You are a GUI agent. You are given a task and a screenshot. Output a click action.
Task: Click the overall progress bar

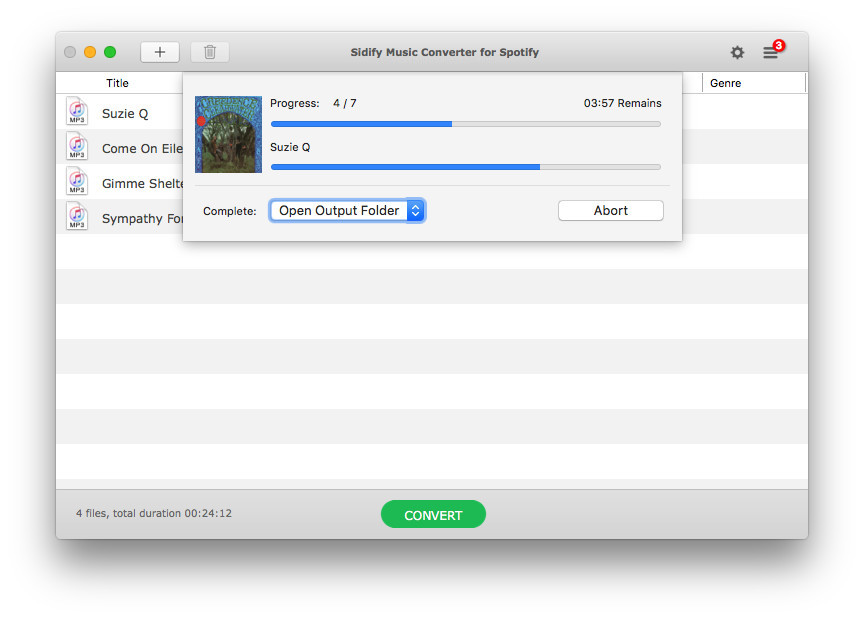coord(466,124)
